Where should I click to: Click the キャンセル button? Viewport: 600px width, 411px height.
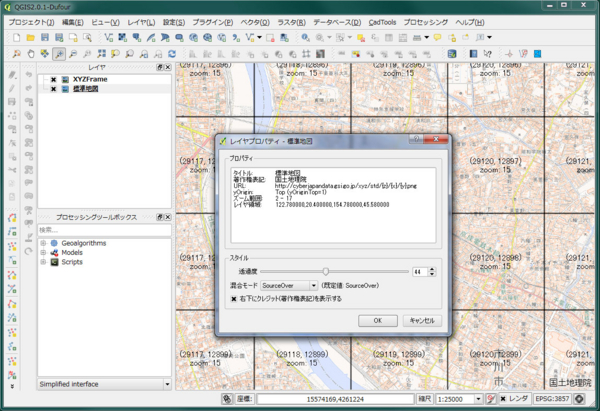(422, 321)
